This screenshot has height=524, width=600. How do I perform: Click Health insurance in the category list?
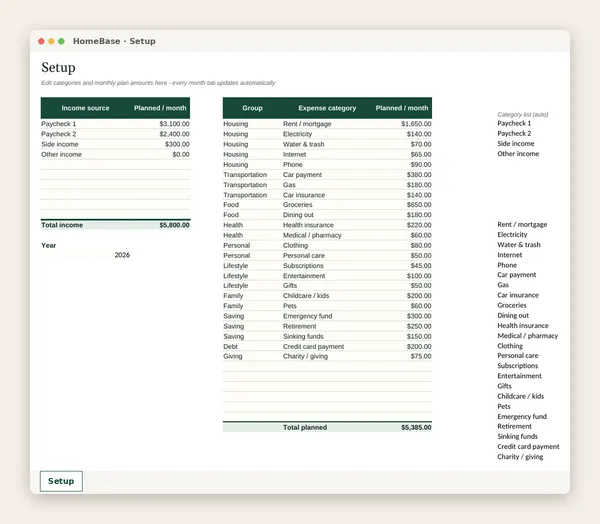point(523,325)
